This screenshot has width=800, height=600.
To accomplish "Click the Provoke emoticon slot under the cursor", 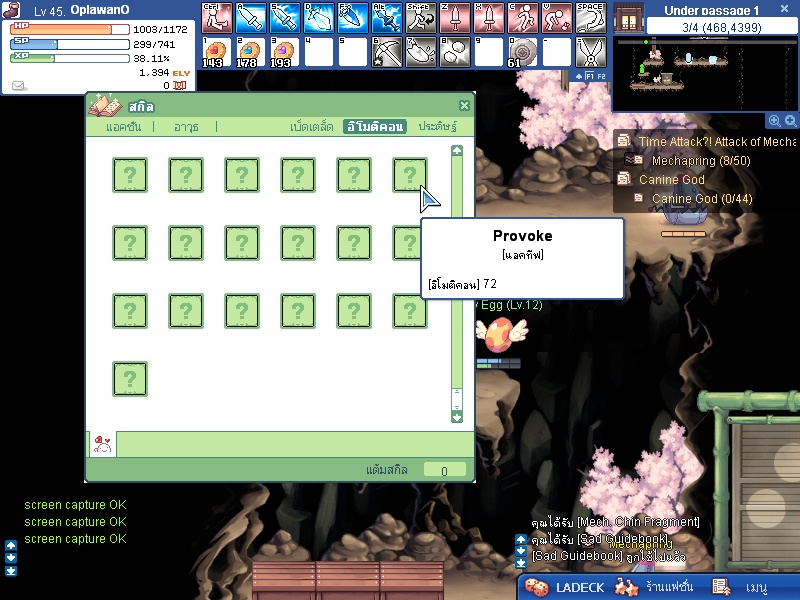I will click(x=410, y=174).
